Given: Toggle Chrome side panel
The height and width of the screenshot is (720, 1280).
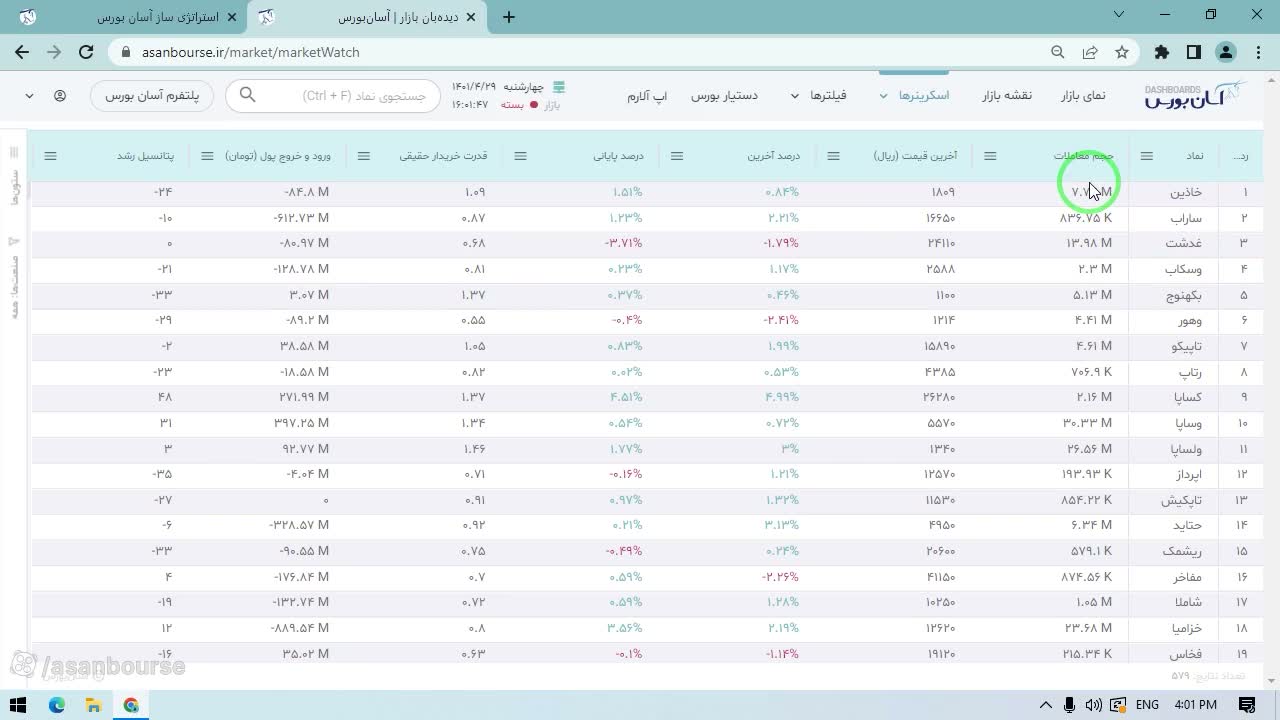Looking at the screenshot, I should (x=1193, y=52).
